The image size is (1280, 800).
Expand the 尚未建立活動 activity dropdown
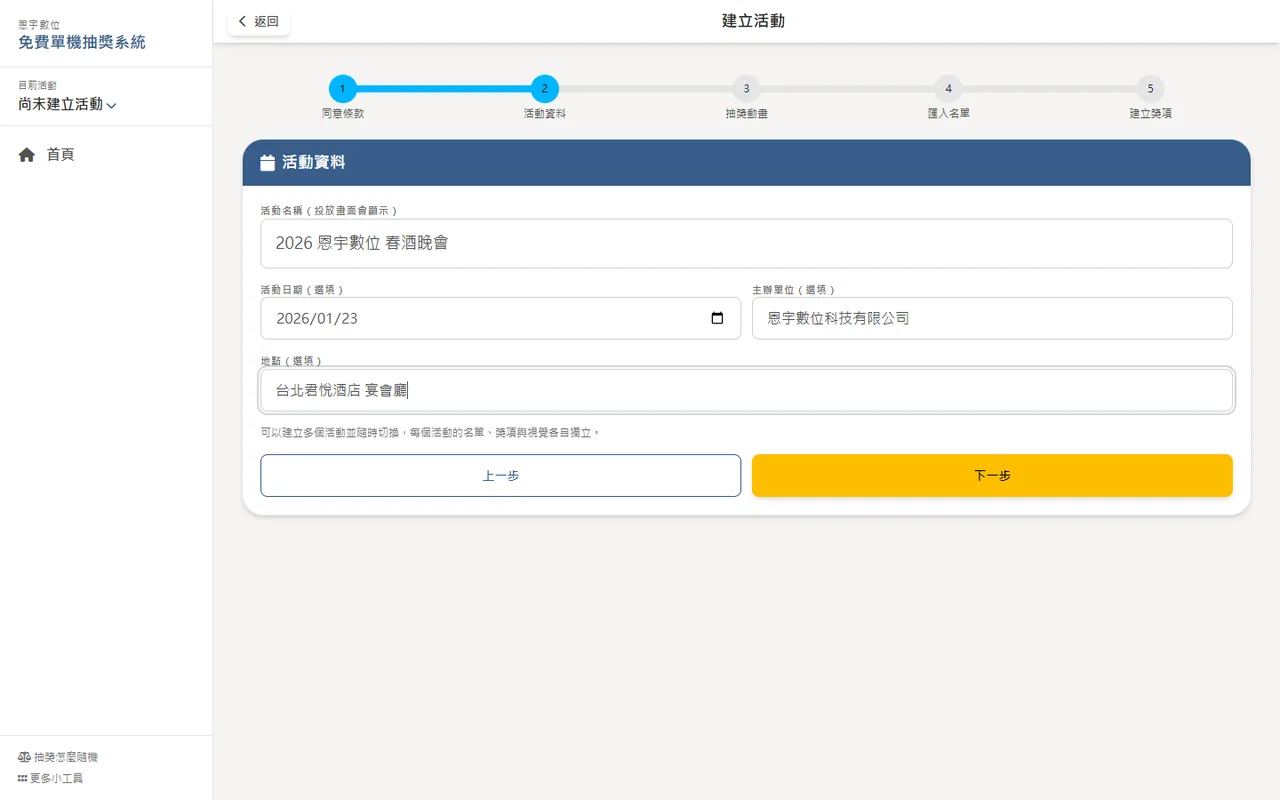click(x=67, y=104)
